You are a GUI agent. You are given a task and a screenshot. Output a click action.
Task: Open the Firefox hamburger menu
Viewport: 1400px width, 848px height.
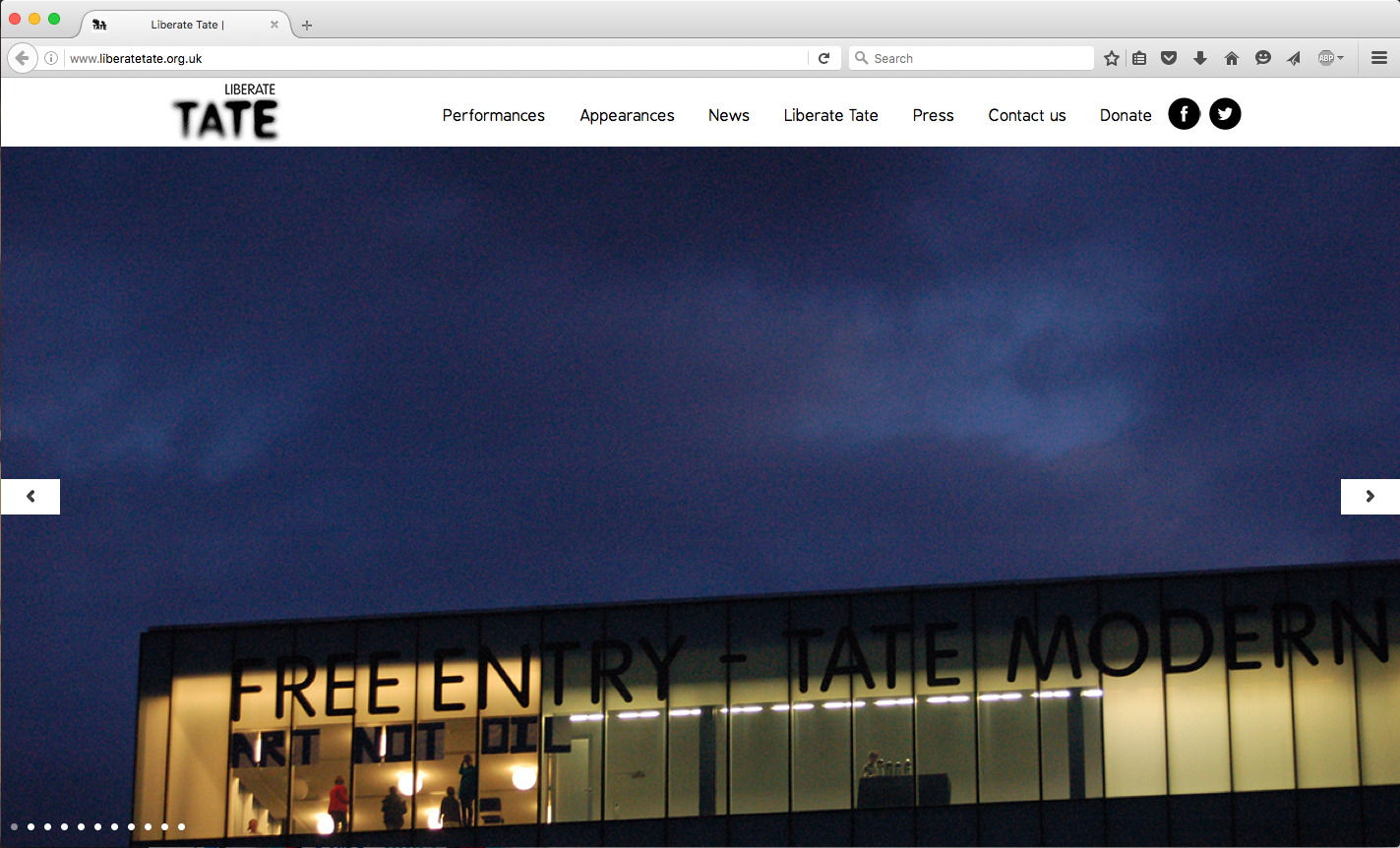click(1379, 58)
